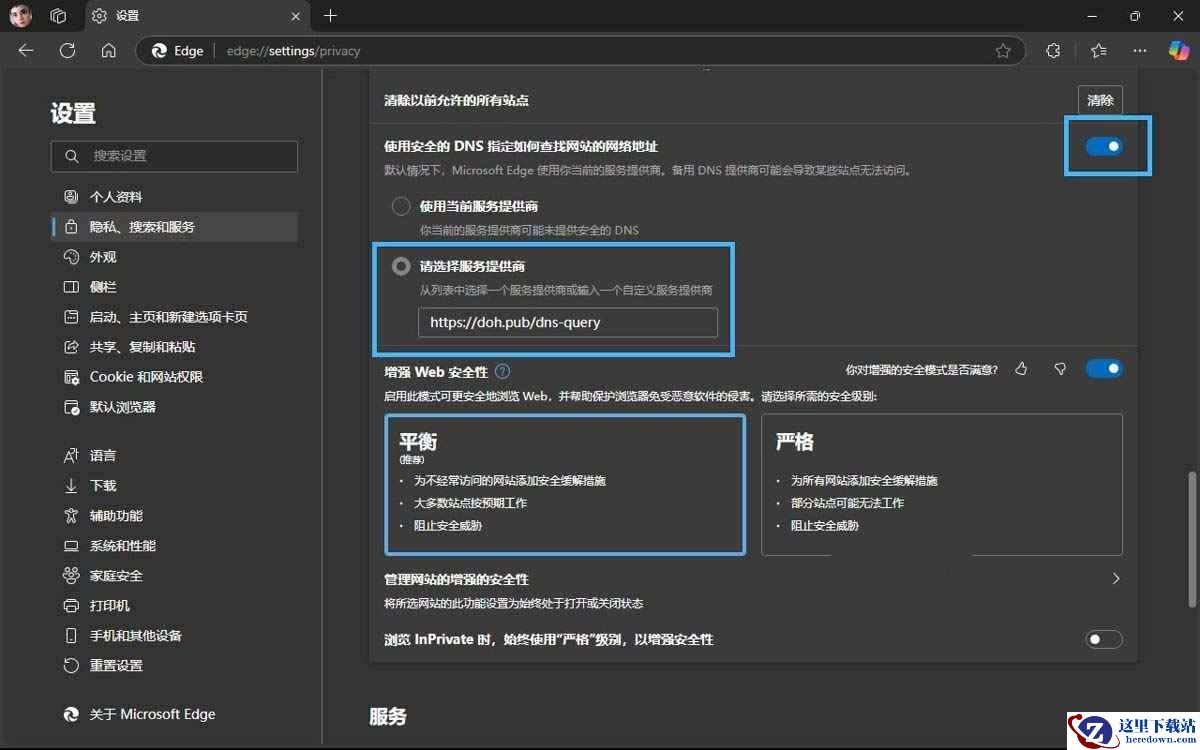
Task: Choose the 平衡 security level card
Action: click(x=565, y=485)
